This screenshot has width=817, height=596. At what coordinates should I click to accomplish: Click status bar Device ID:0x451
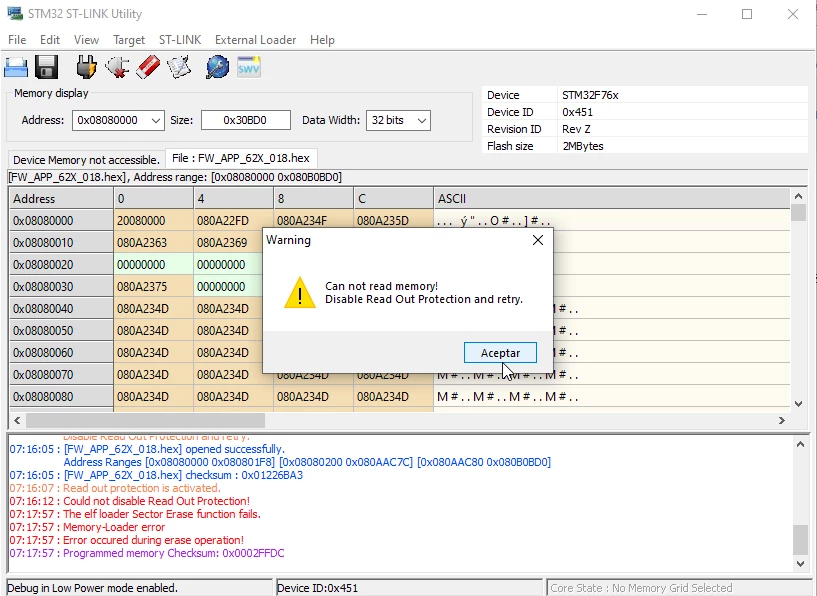click(x=317, y=588)
